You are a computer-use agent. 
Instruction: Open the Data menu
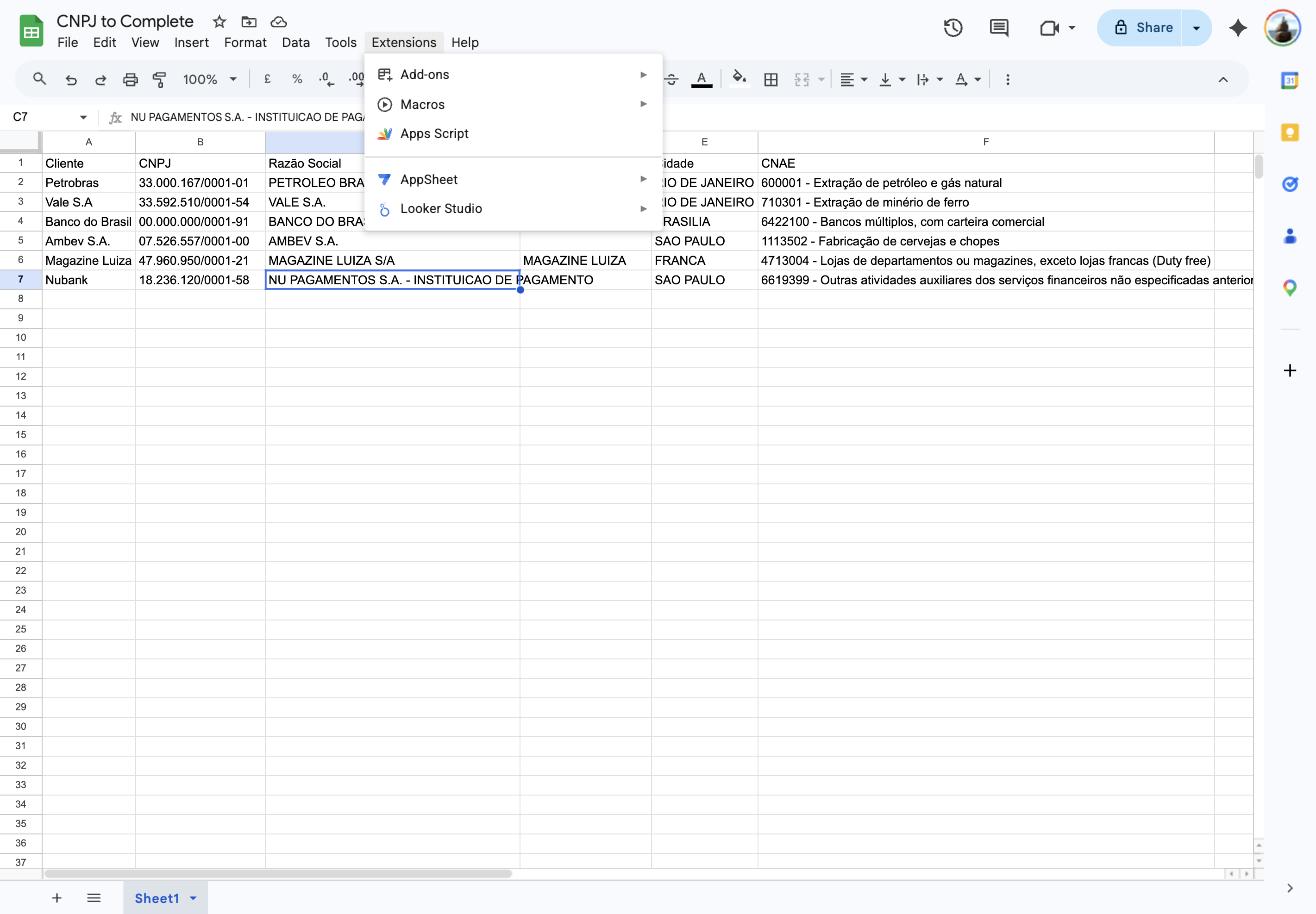pos(295,42)
